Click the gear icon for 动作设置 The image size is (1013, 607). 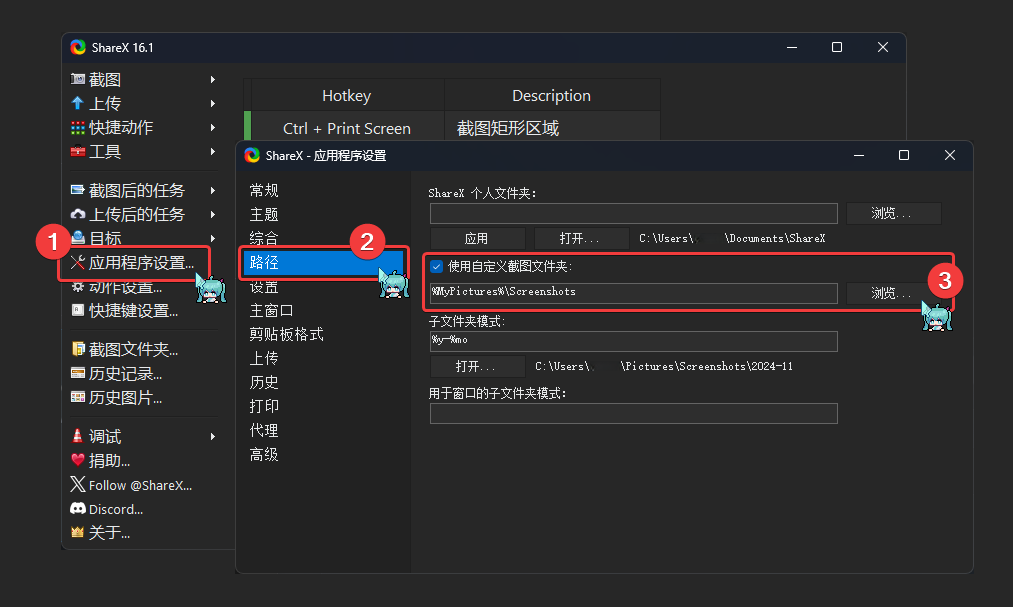[78, 287]
